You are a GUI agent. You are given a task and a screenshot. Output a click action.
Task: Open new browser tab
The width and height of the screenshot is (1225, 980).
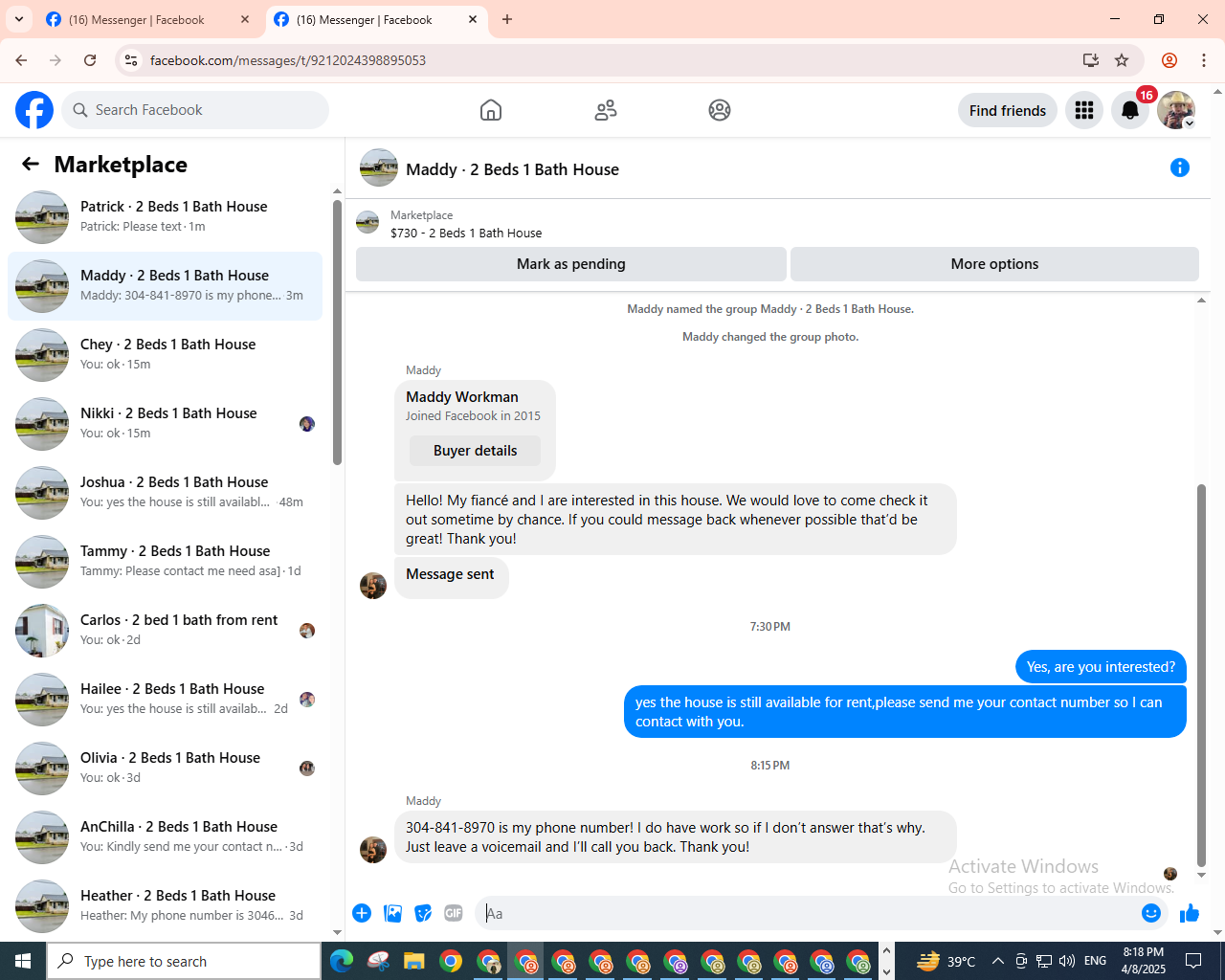pyautogui.click(x=507, y=19)
